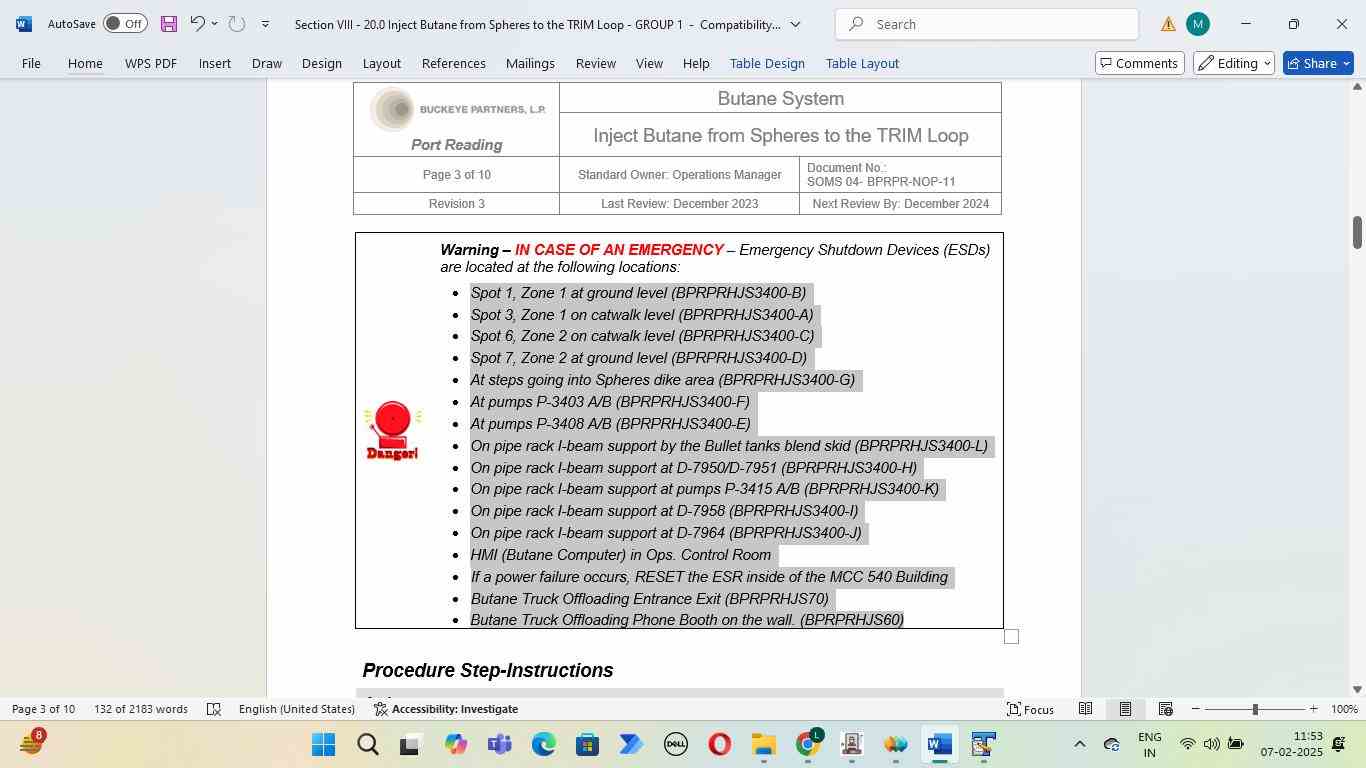Open Microsoft Store from the taskbar
The width and height of the screenshot is (1366, 768).
[587, 745]
